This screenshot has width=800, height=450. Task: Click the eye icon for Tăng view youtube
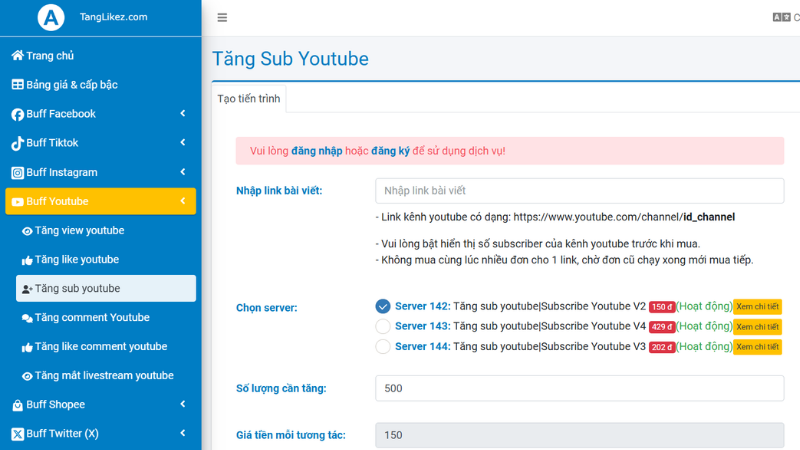27,231
